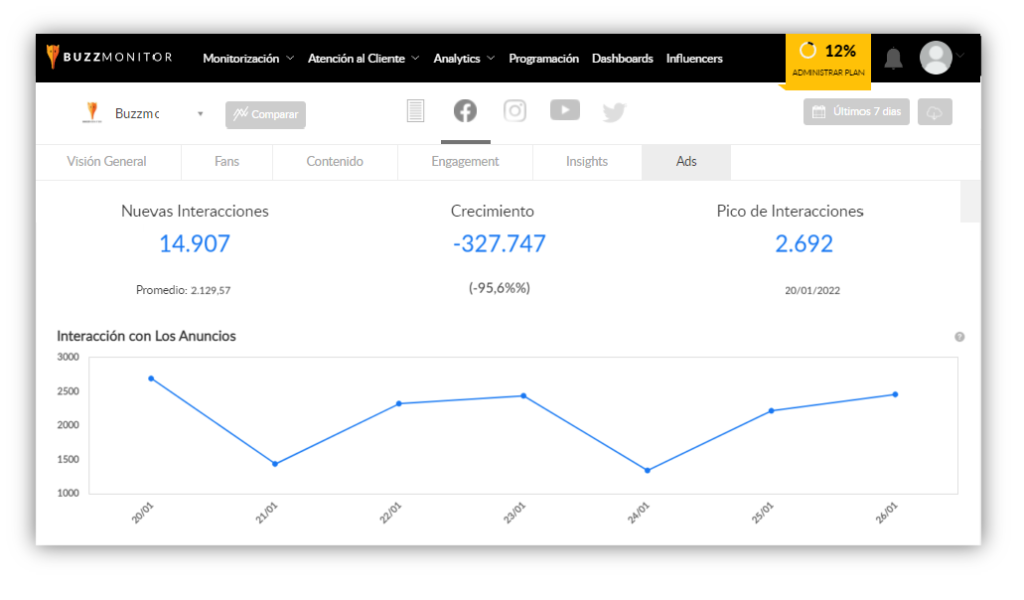Click the Comparar button
This screenshot has height=600, width=1024.
coord(266,114)
